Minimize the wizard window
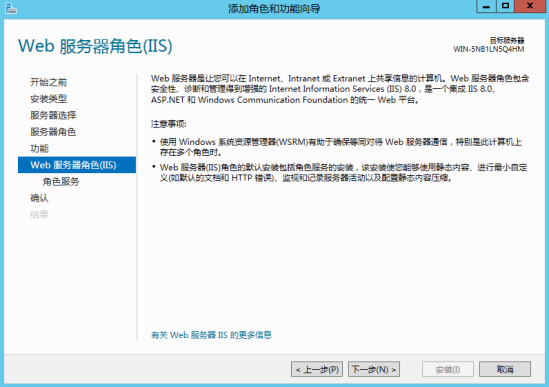 pyautogui.click(x=486, y=6)
